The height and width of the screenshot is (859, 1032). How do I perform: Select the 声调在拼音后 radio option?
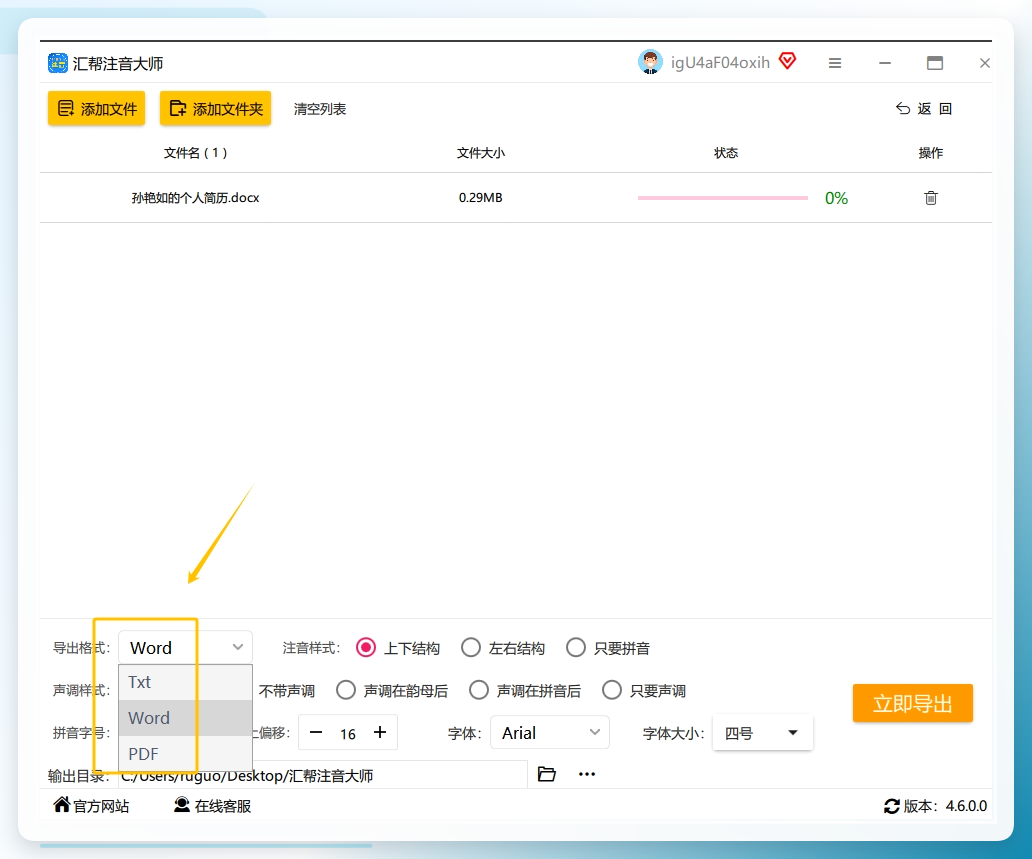[x=525, y=690]
